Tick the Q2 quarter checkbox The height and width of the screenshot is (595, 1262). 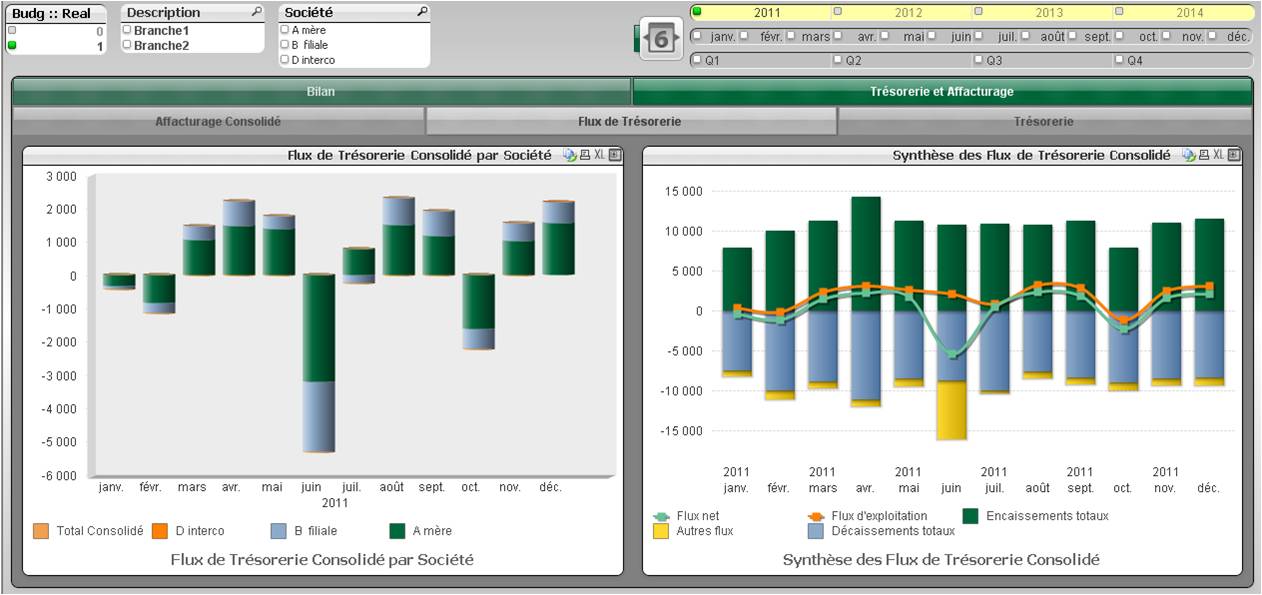[838, 60]
